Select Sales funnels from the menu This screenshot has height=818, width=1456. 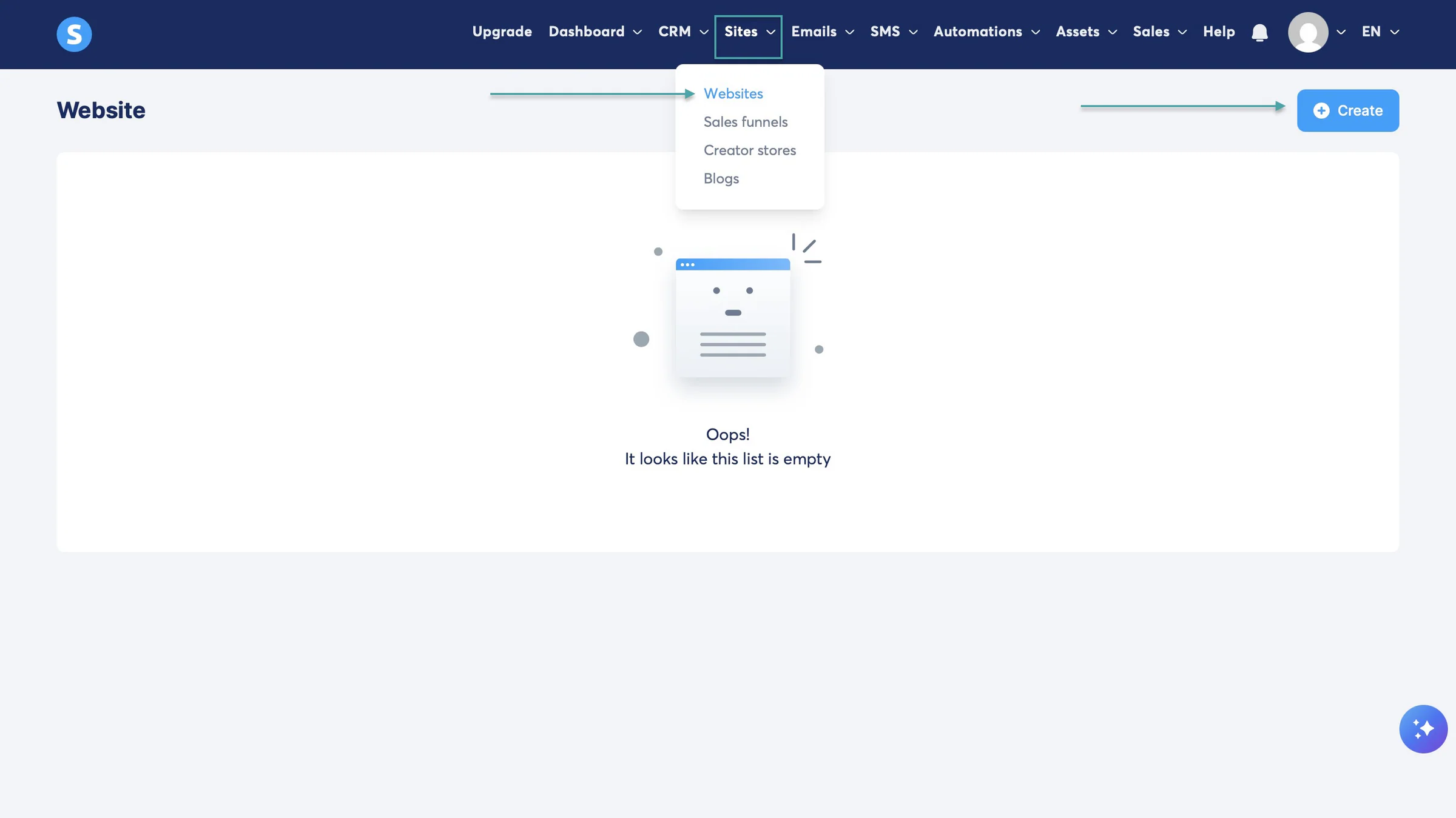click(746, 122)
